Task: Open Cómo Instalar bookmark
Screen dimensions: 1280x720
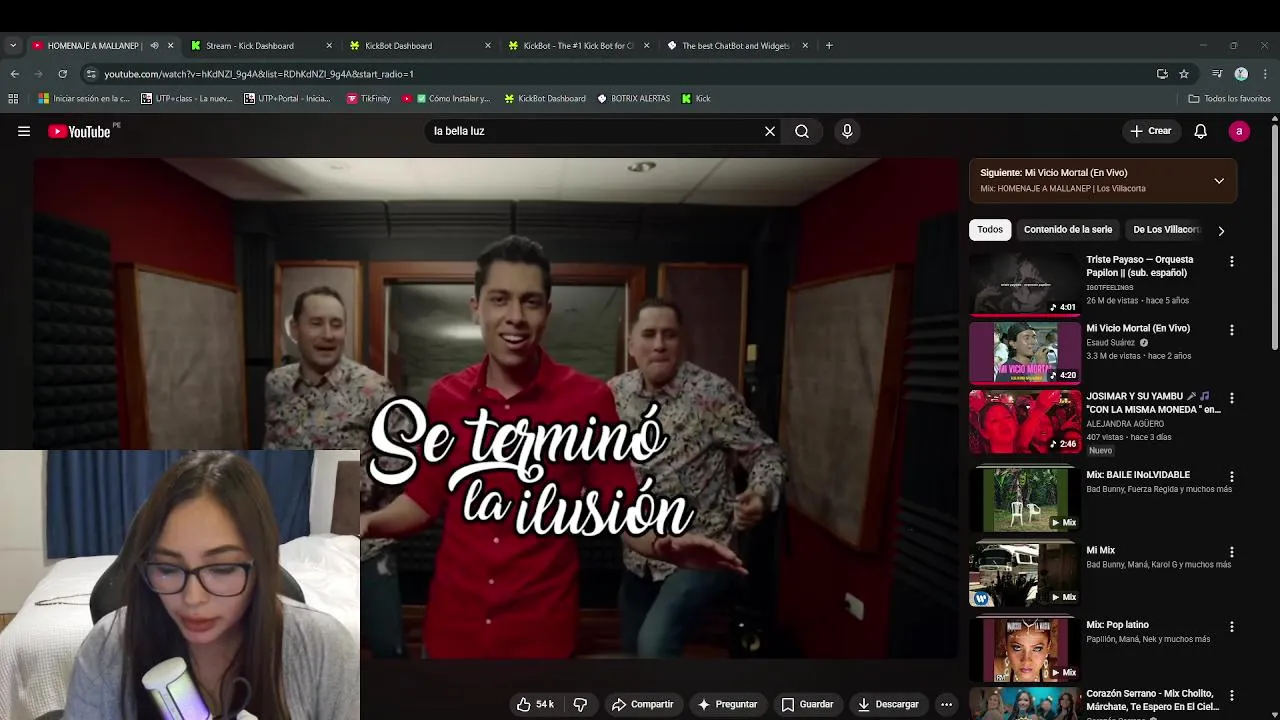Action: click(x=446, y=98)
